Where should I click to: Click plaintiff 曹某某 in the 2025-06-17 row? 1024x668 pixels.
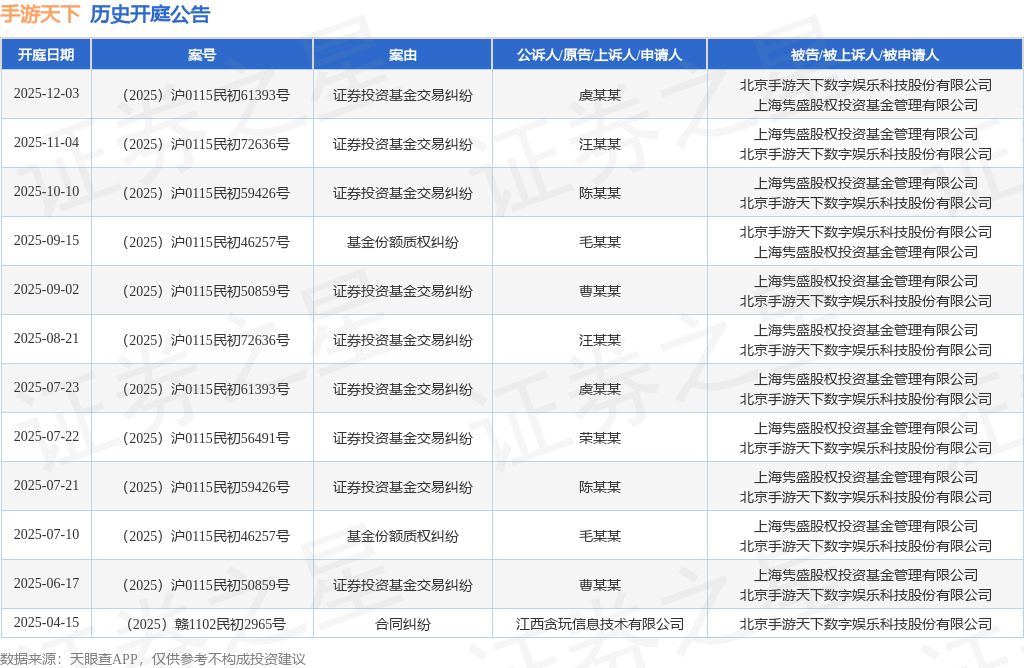(x=600, y=585)
